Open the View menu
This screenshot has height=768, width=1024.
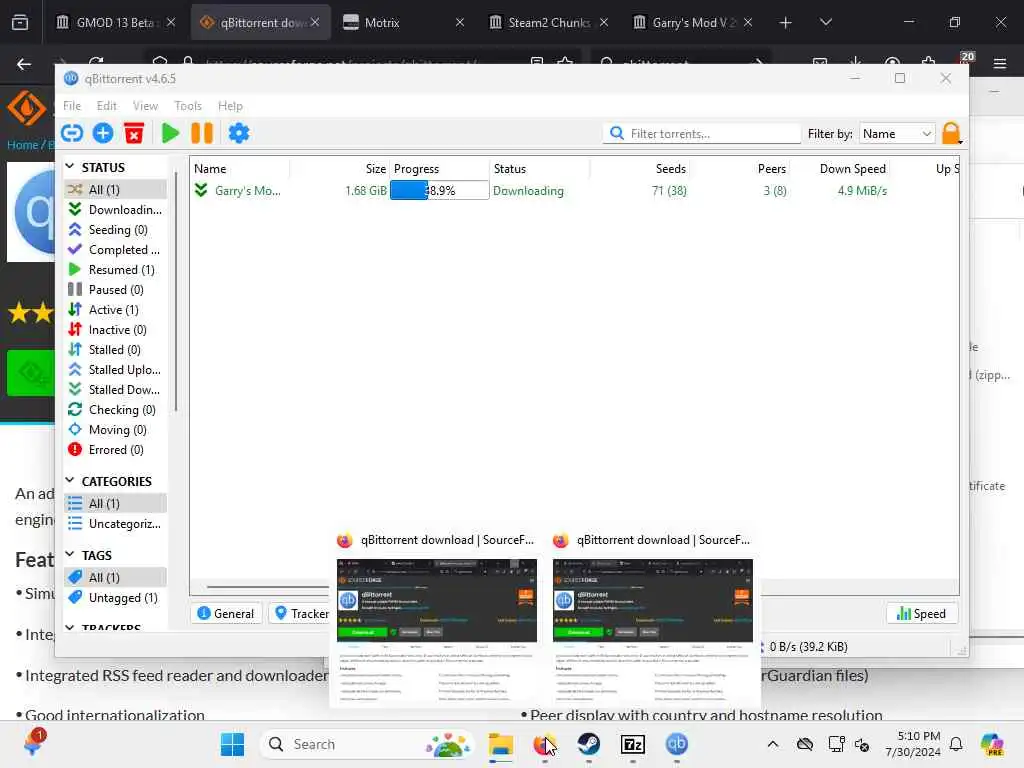point(145,106)
